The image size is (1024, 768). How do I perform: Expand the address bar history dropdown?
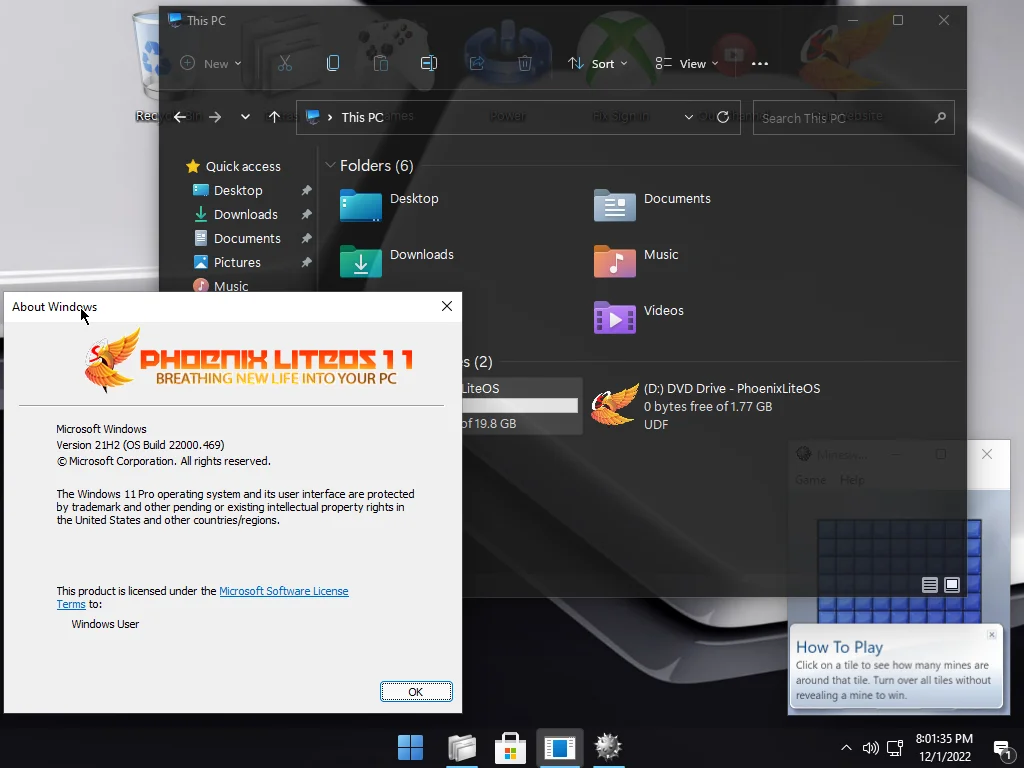click(688, 117)
